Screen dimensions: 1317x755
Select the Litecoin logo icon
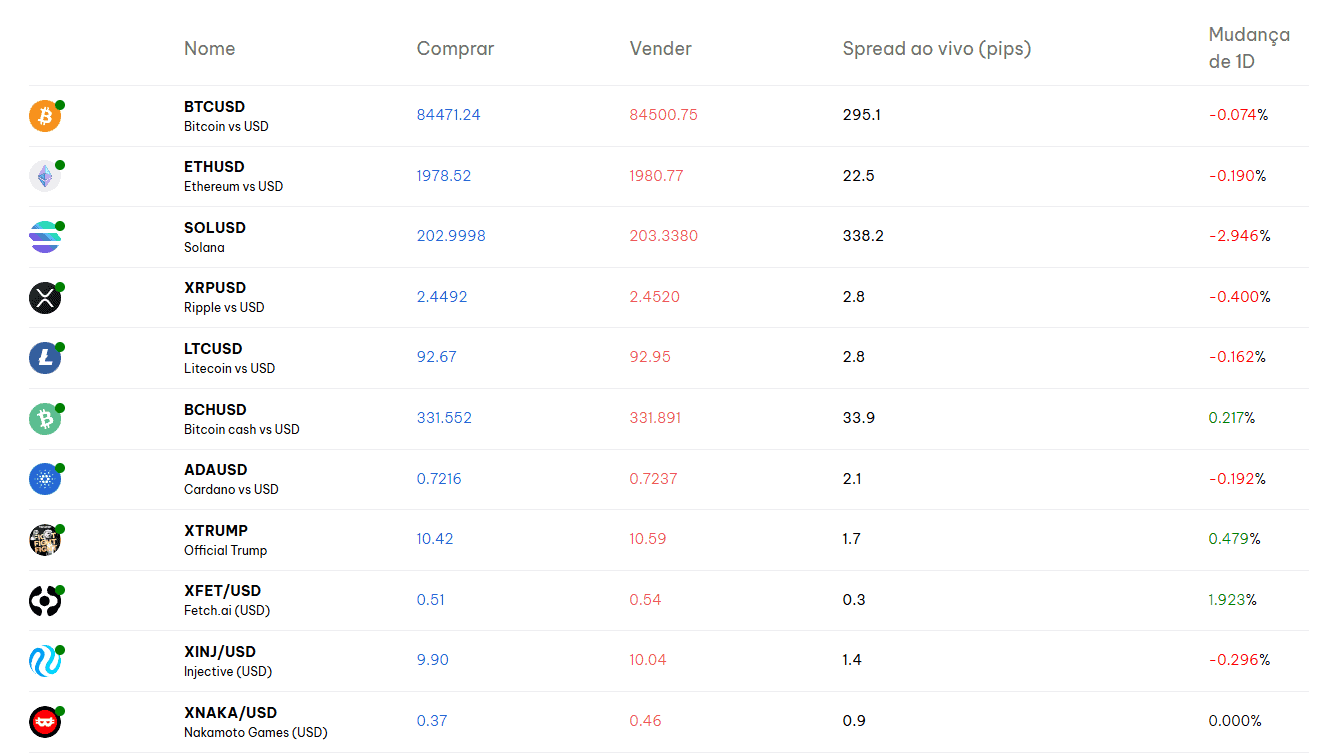point(45,358)
